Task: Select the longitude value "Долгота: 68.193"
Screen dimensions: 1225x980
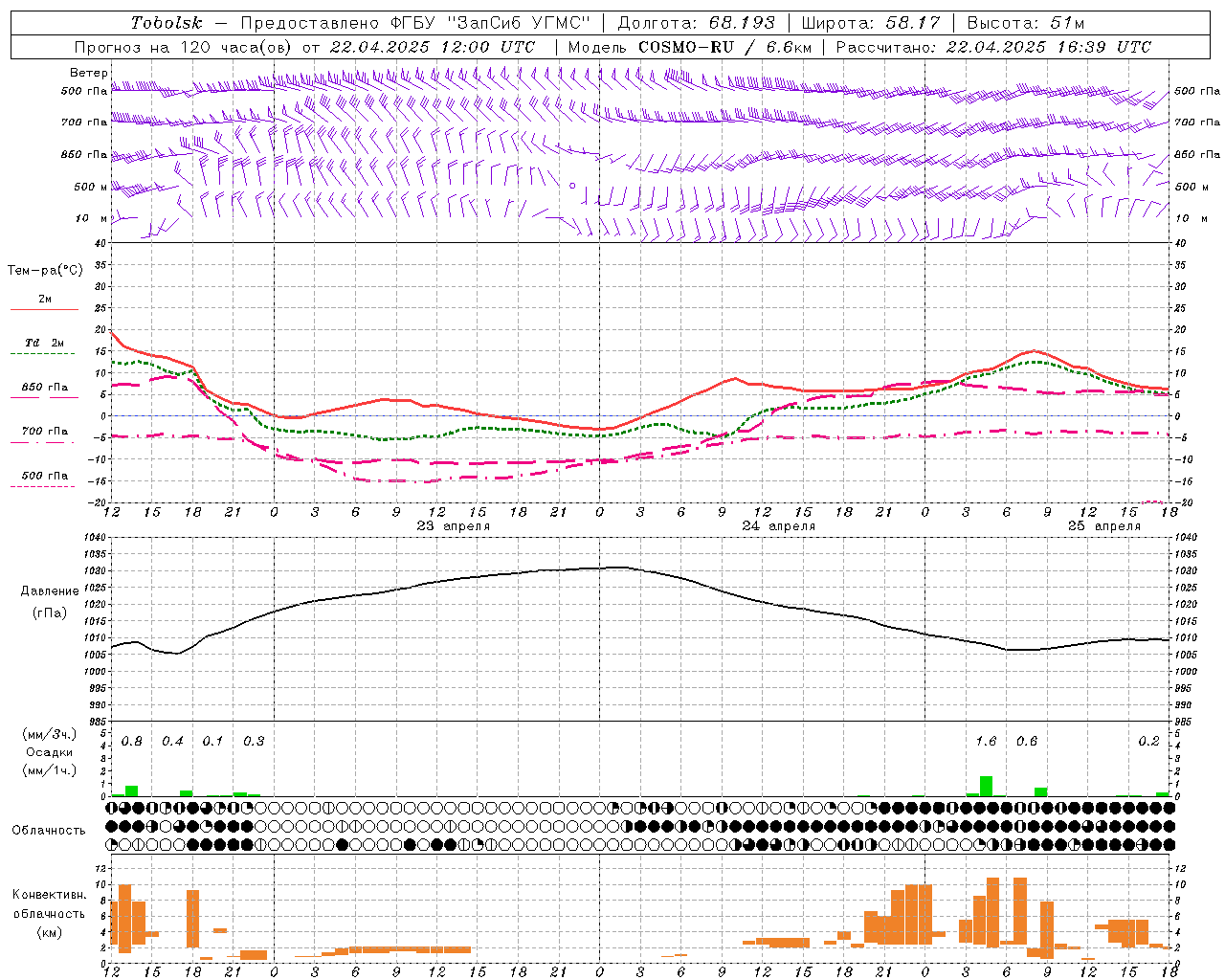Action: [x=696, y=23]
